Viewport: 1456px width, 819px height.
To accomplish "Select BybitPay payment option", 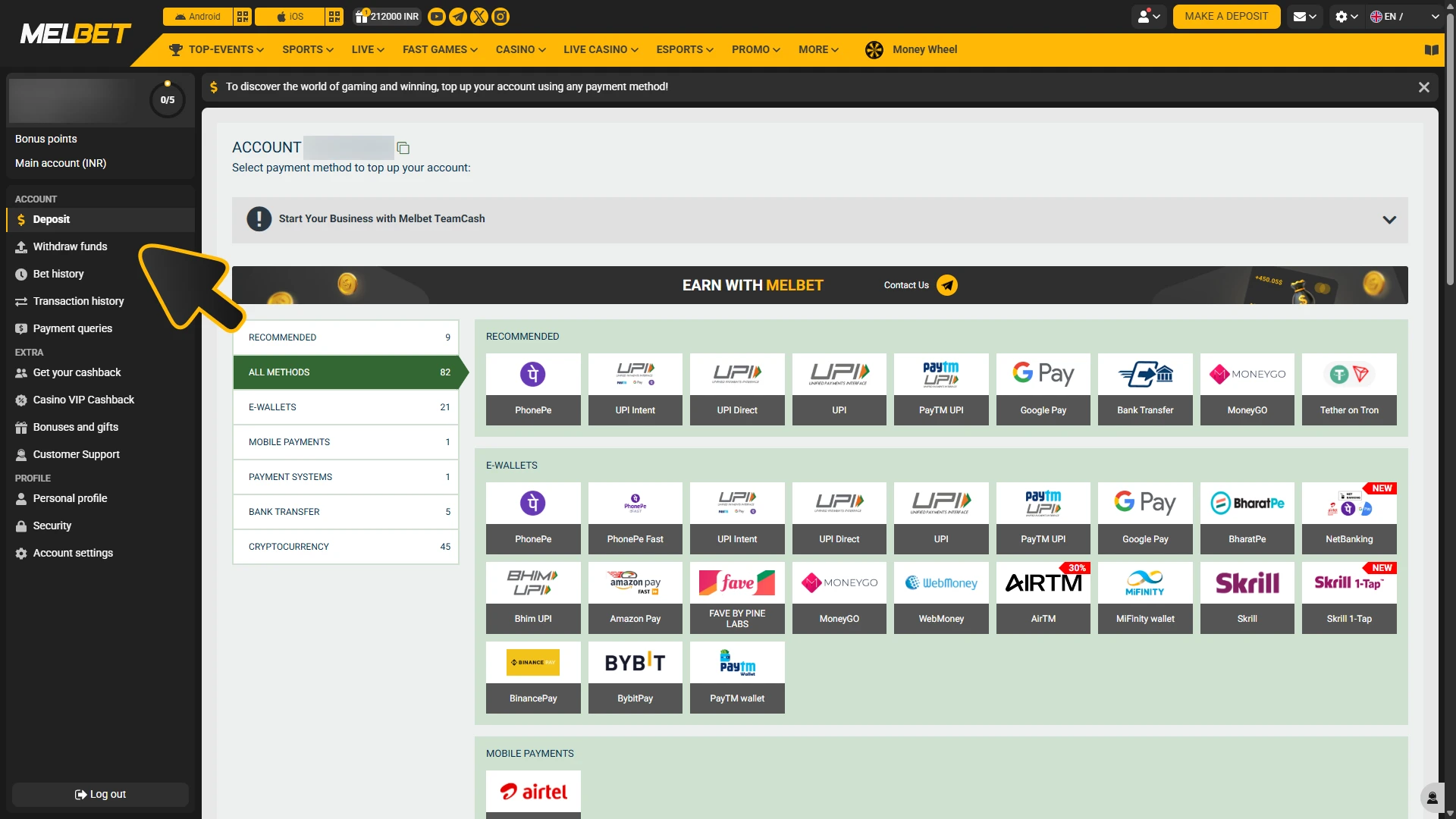I will [635, 677].
